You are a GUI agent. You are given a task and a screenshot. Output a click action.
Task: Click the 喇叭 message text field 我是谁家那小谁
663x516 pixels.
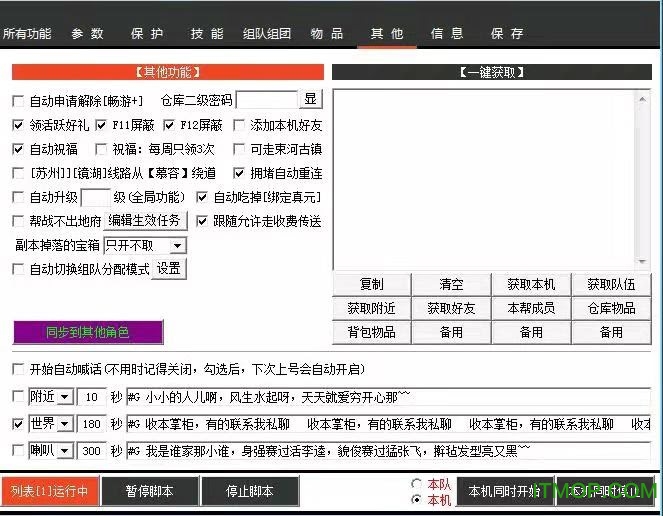click(x=389, y=451)
